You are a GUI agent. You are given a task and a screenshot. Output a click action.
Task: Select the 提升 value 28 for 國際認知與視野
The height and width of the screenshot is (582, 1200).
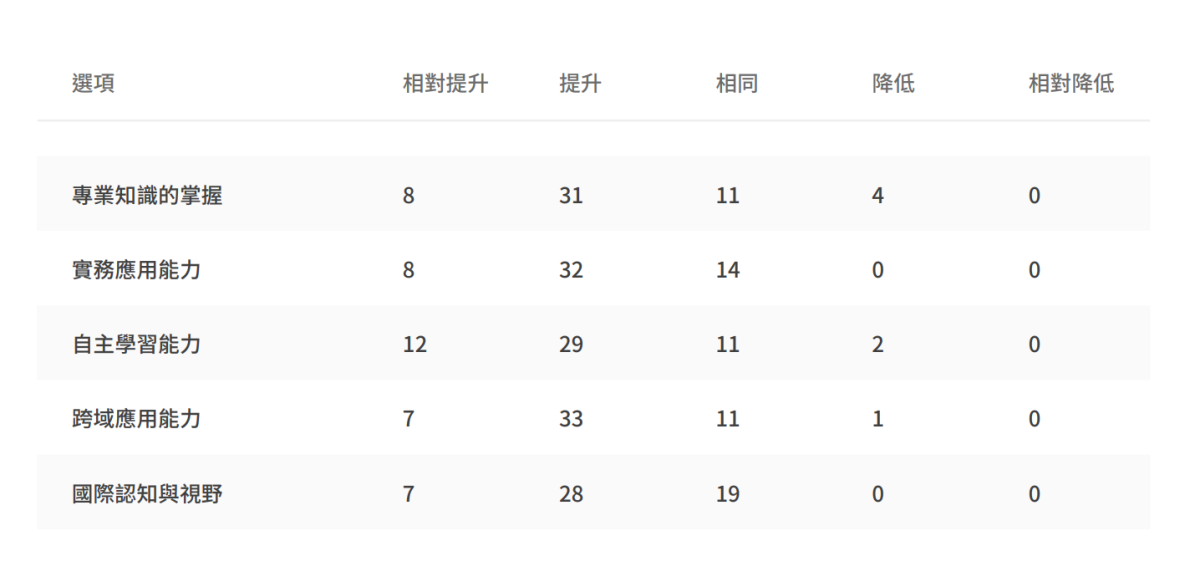coord(571,494)
